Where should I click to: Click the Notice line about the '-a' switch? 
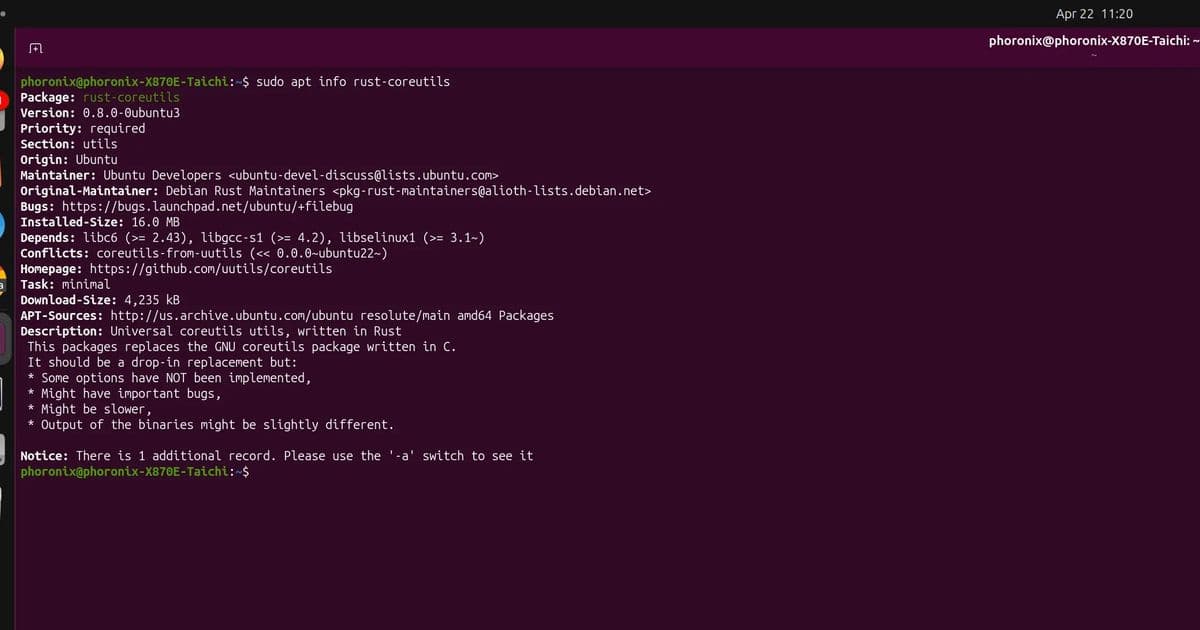coord(276,455)
